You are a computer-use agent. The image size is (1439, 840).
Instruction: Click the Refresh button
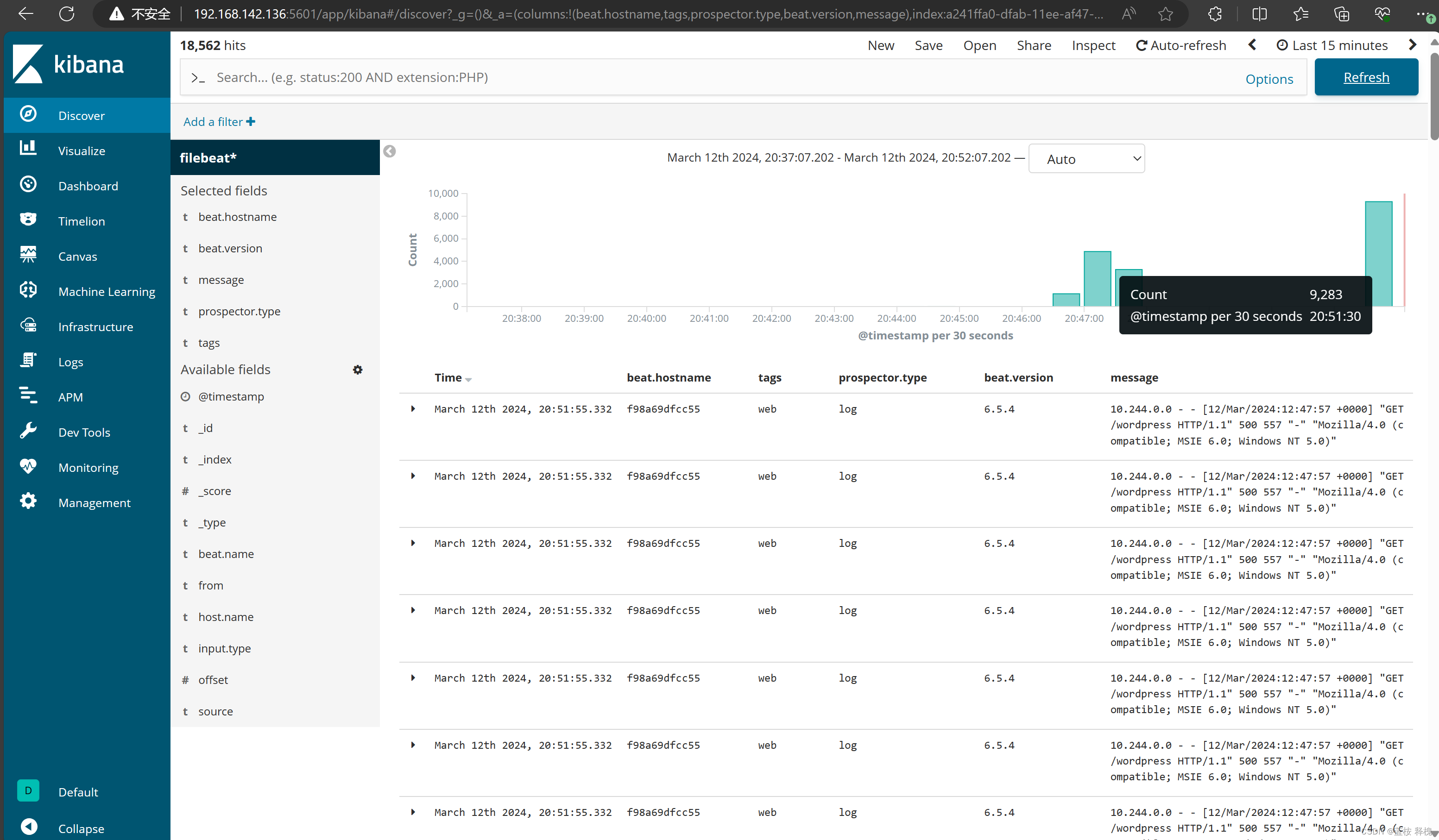pyautogui.click(x=1366, y=77)
